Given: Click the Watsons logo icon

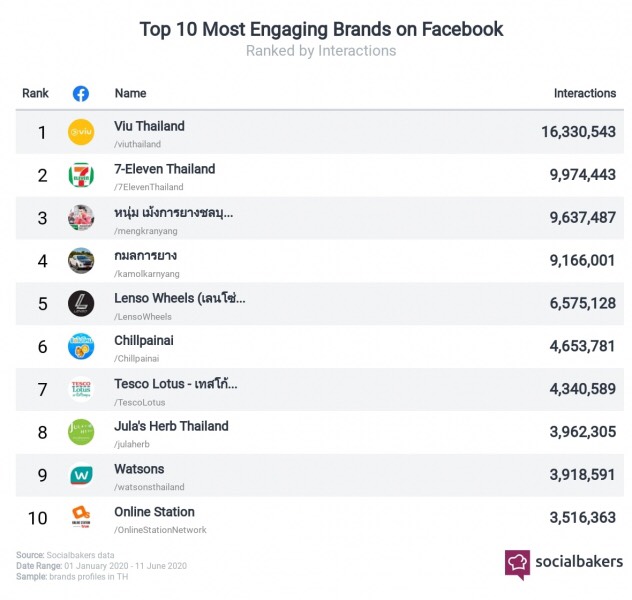Looking at the screenshot, I should (81, 475).
